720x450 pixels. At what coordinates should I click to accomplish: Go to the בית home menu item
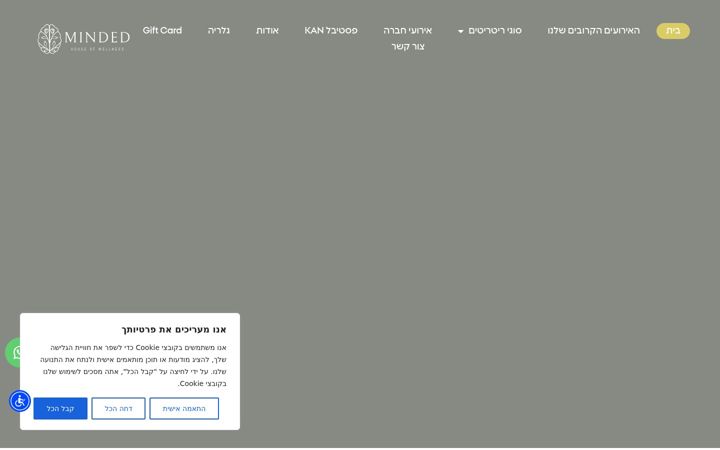tap(673, 31)
